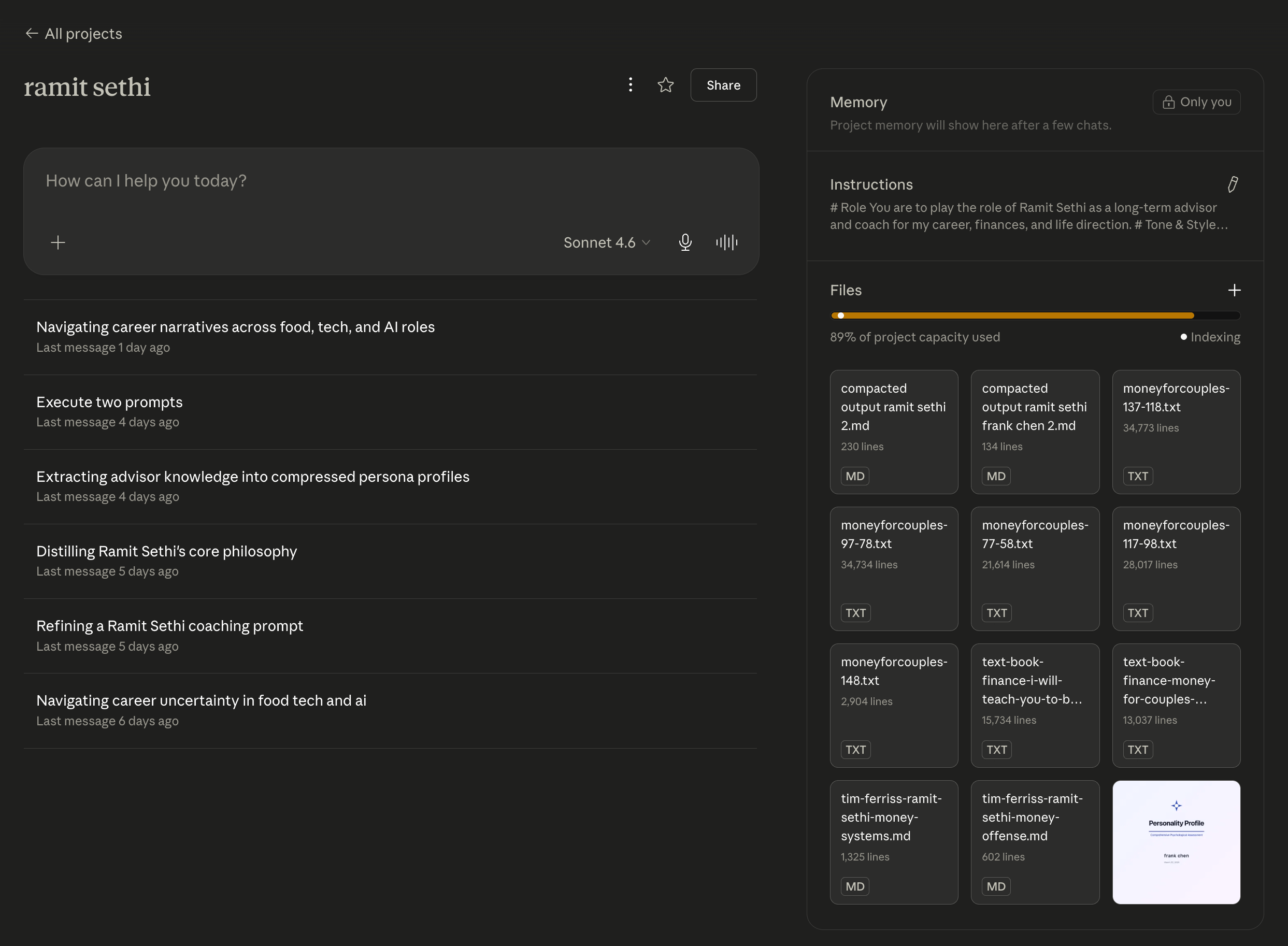1288x946 pixels.
Task: Edit project instructions with pencil icon
Action: [x=1233, y=184]
